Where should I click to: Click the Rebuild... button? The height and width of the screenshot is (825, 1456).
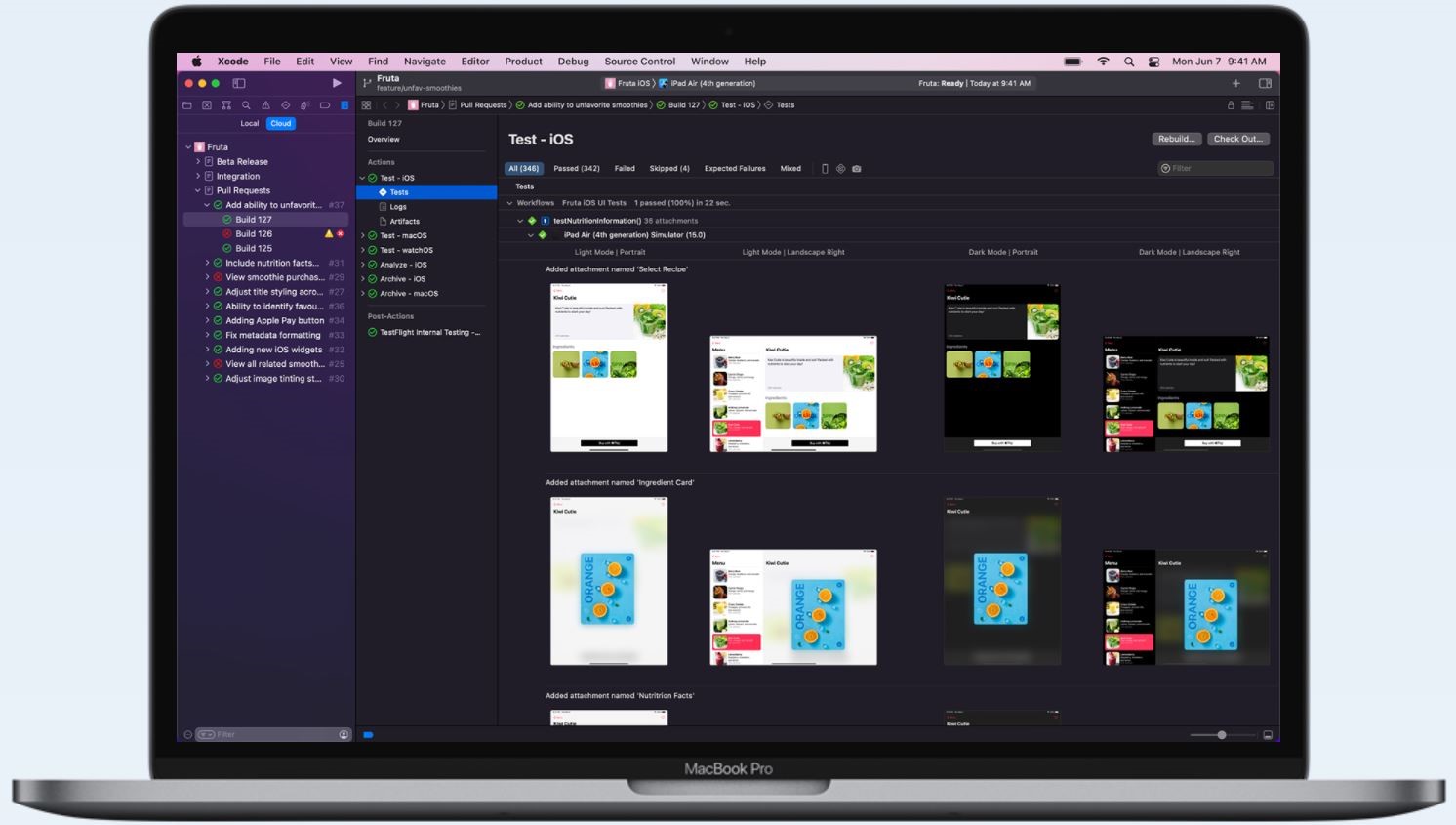point(1176,139)
